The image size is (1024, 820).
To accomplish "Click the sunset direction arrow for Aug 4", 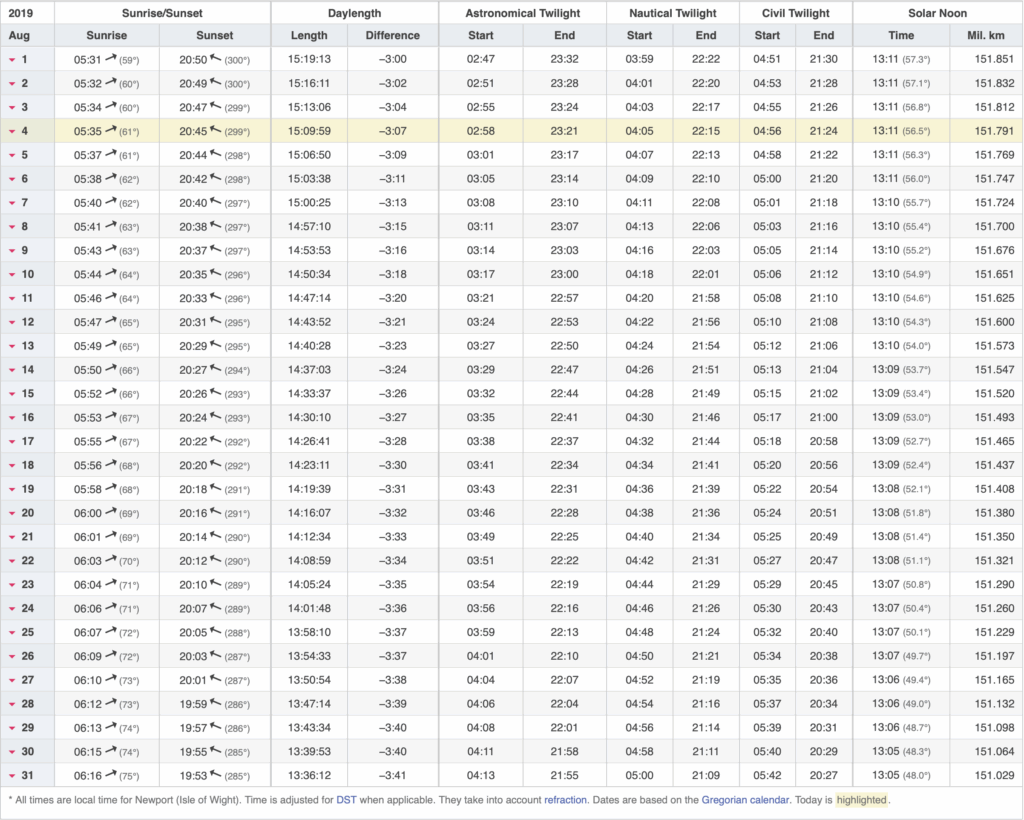I will [216, 131].
